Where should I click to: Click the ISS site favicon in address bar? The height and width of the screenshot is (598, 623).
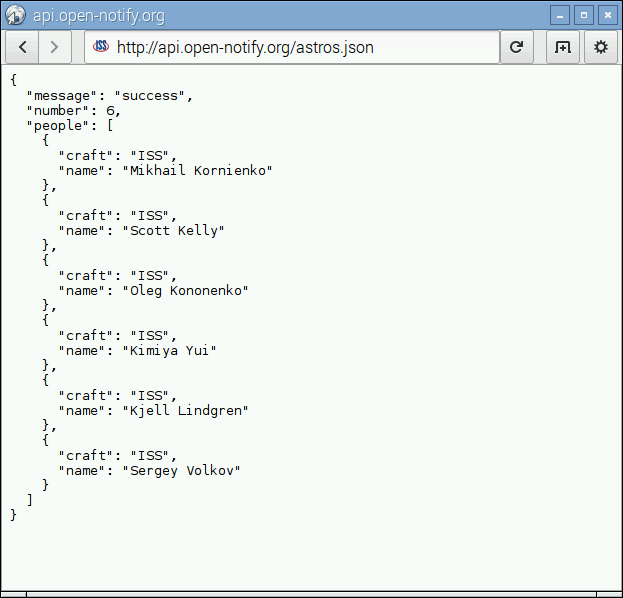click(x=101, y=46)
